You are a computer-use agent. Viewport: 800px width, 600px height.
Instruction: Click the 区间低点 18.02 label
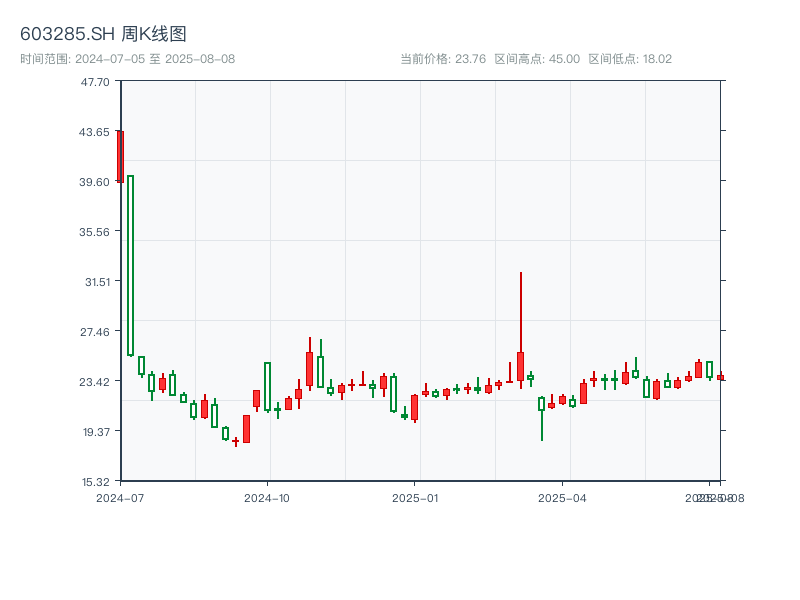tap(630, 59)
